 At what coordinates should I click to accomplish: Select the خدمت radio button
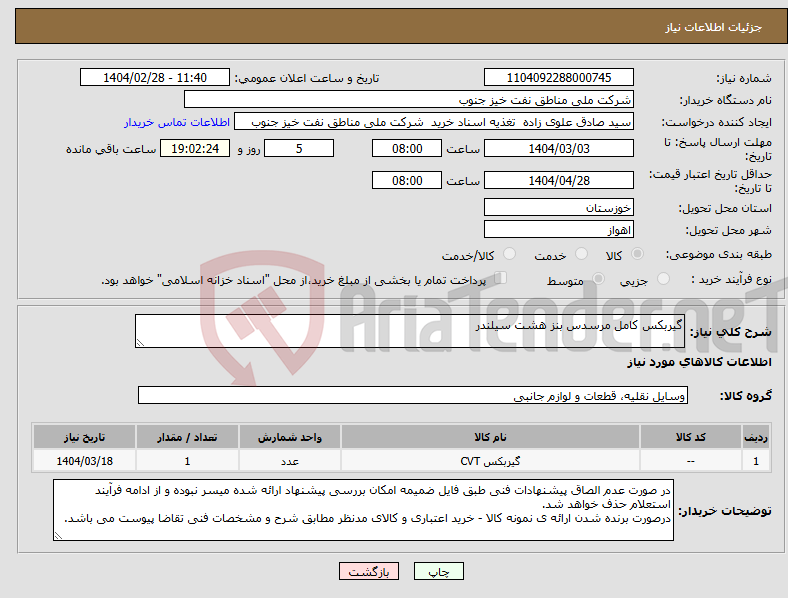coord(581,254)
